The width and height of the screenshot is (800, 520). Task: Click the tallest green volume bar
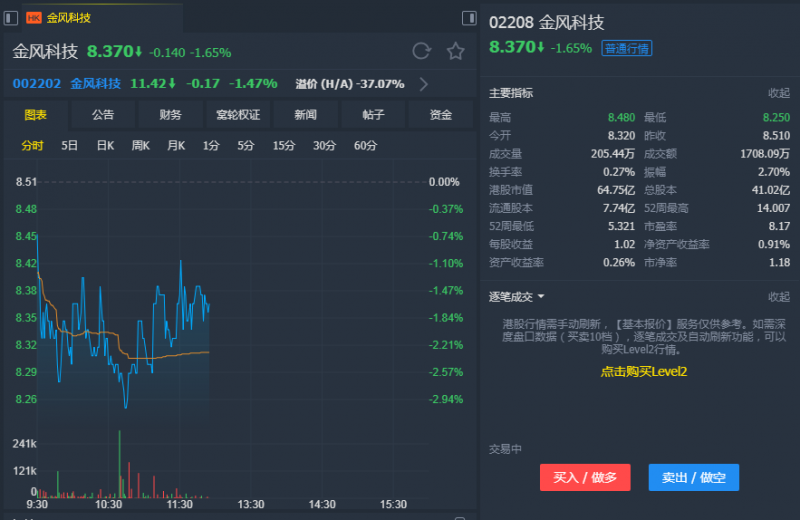pos(120,464)
